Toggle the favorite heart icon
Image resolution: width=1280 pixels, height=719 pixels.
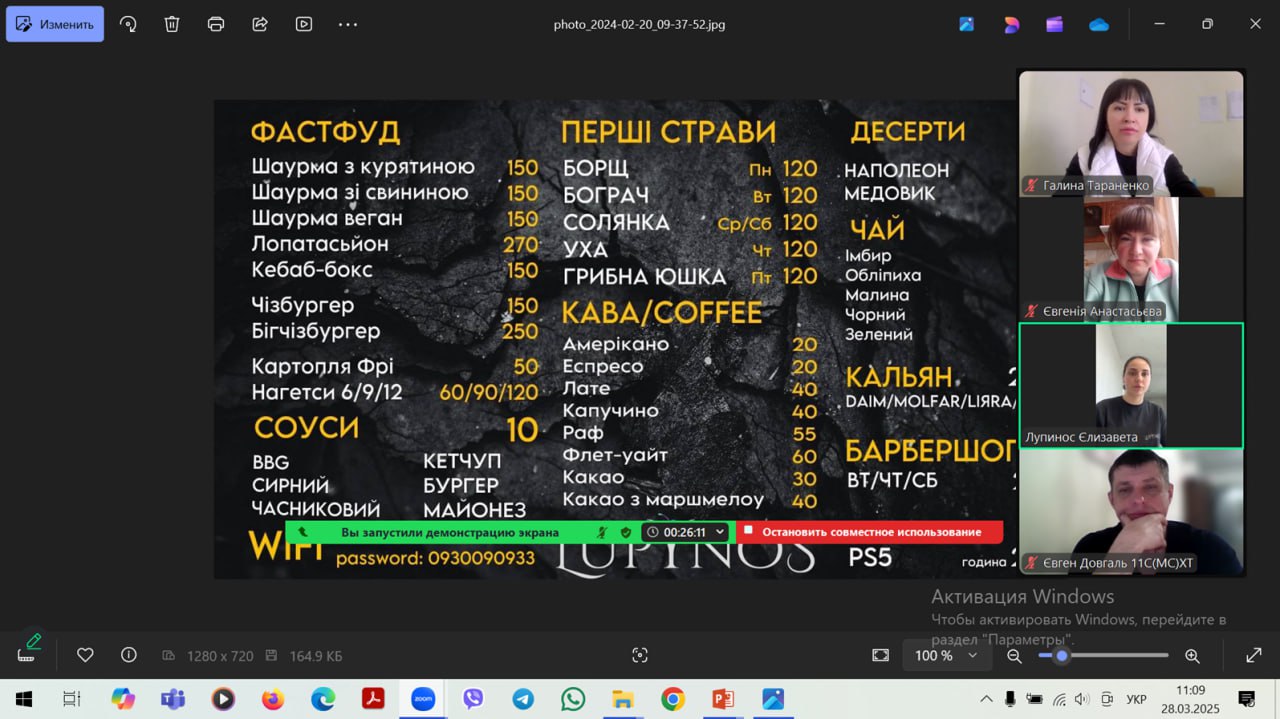coord(85,655)
